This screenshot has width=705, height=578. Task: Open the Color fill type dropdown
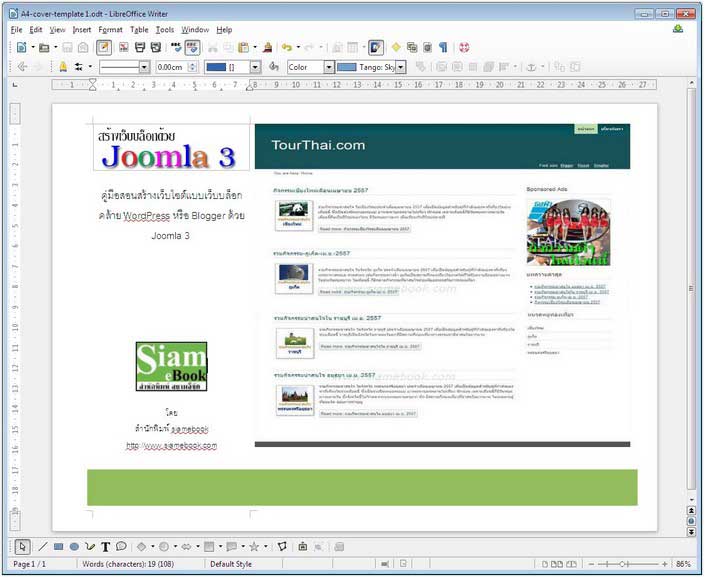pyautogui.click(x=329, y=67)
